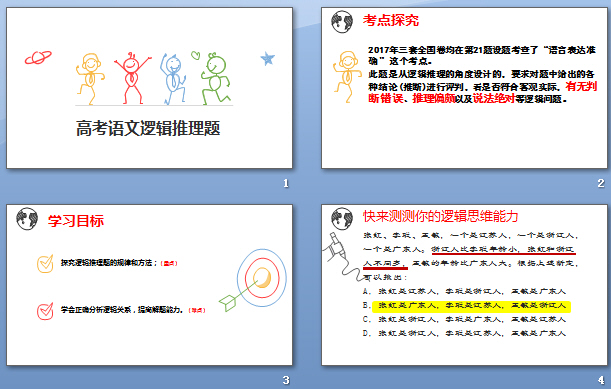611x389 pixels.
Task: Click the red heading 学习目标
Action: point(76,221)
